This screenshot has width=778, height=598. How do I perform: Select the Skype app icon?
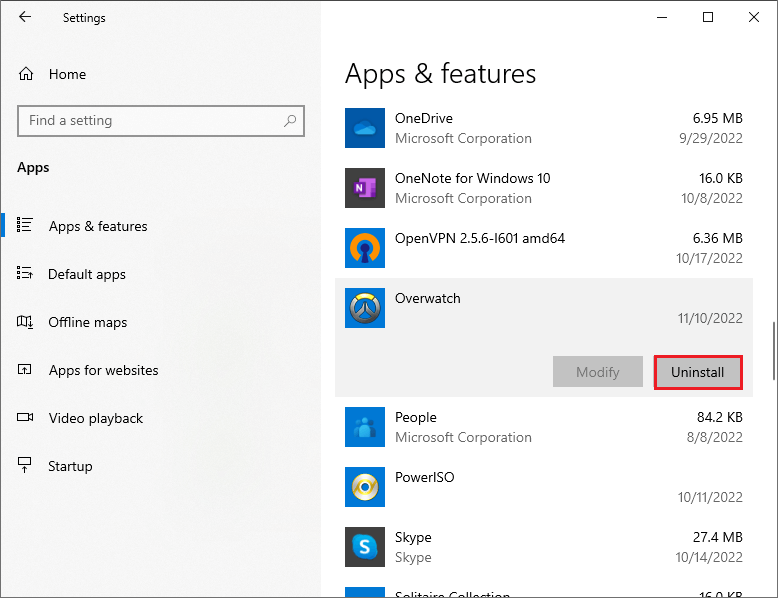(365, 547)
